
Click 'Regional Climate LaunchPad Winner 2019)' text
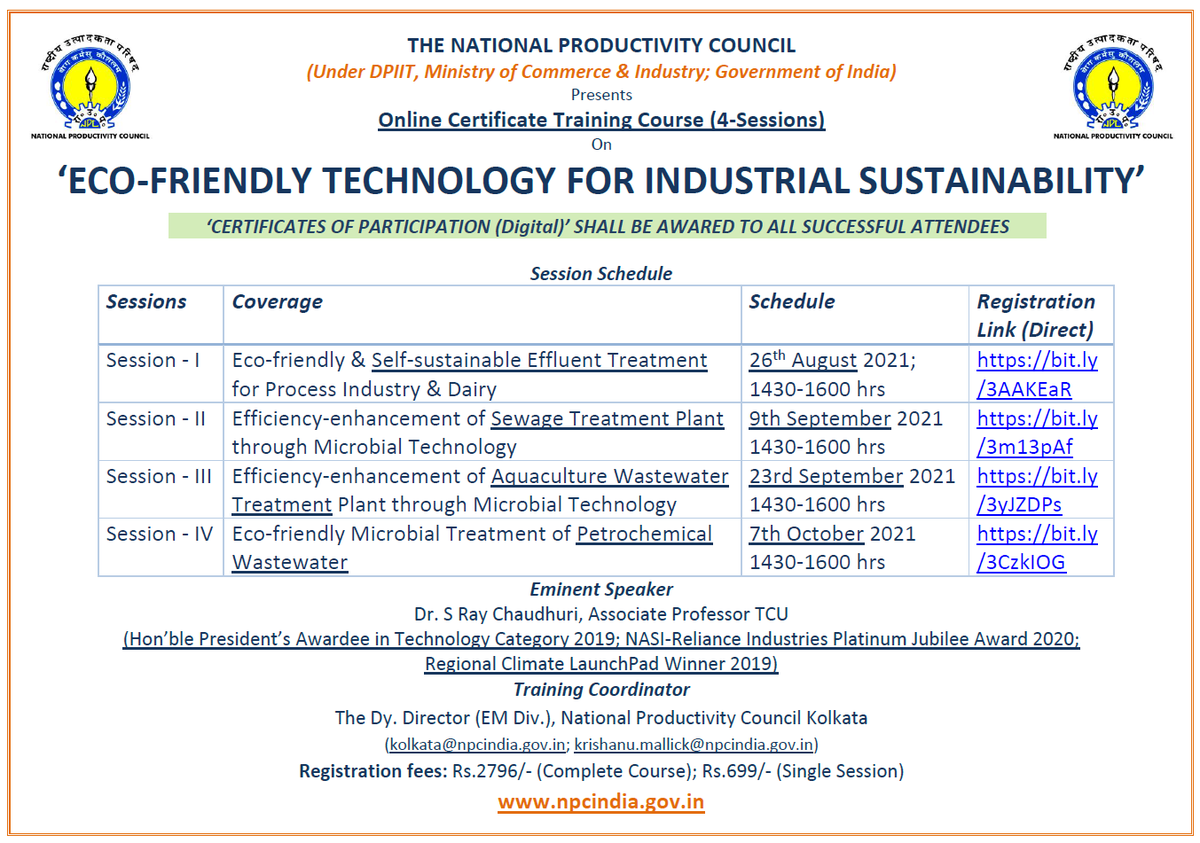pos(601,663)
